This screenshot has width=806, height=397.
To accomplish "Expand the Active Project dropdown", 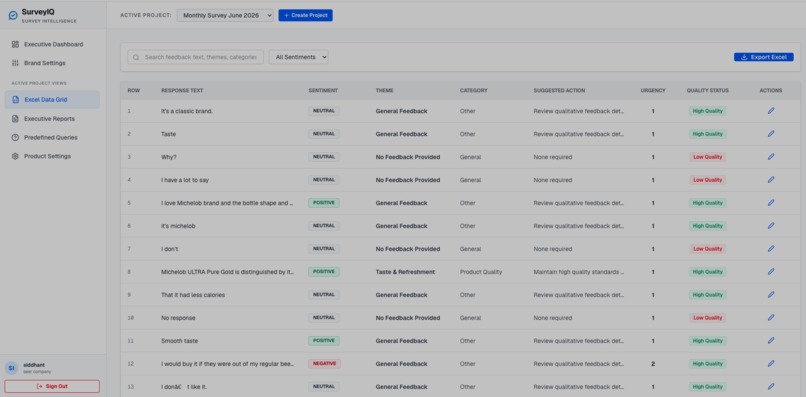I will [x=225, y=15].
